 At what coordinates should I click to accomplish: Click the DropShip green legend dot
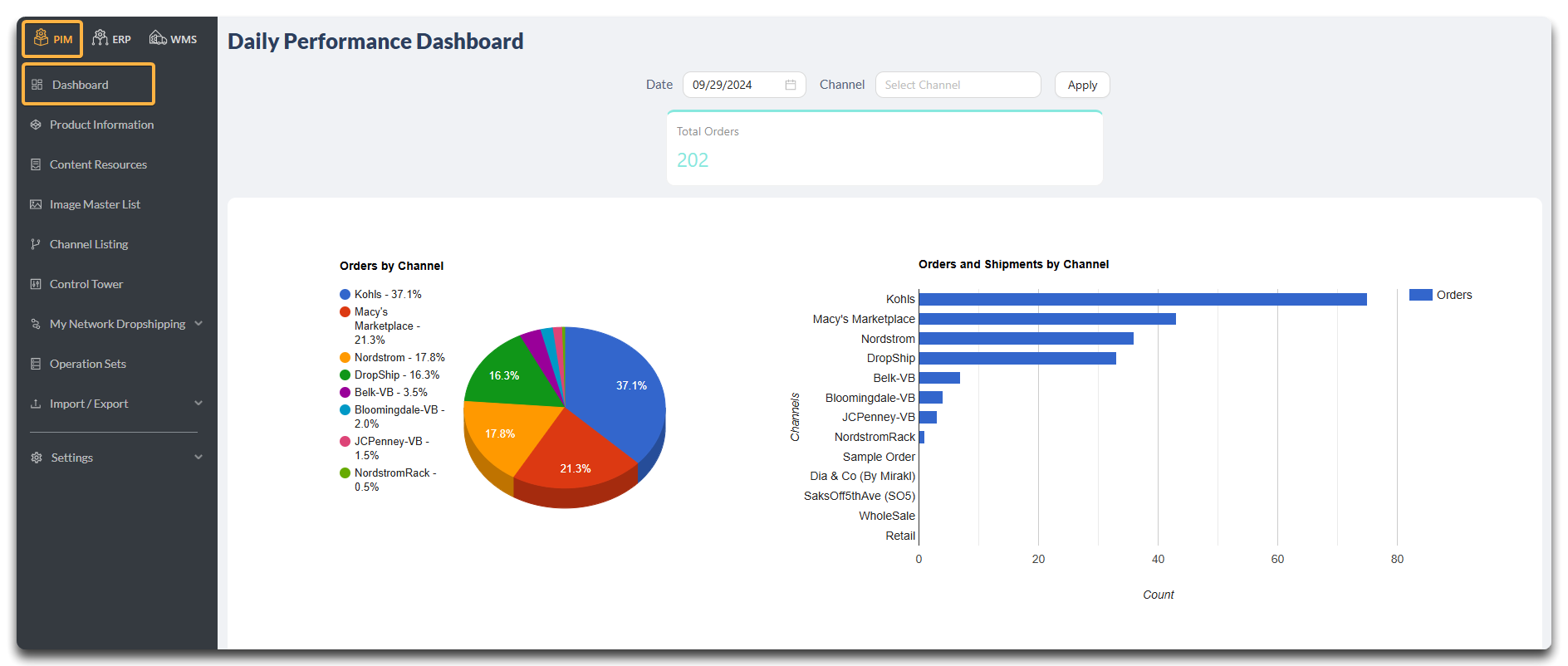pyautogui.click(x=345, y=375)
